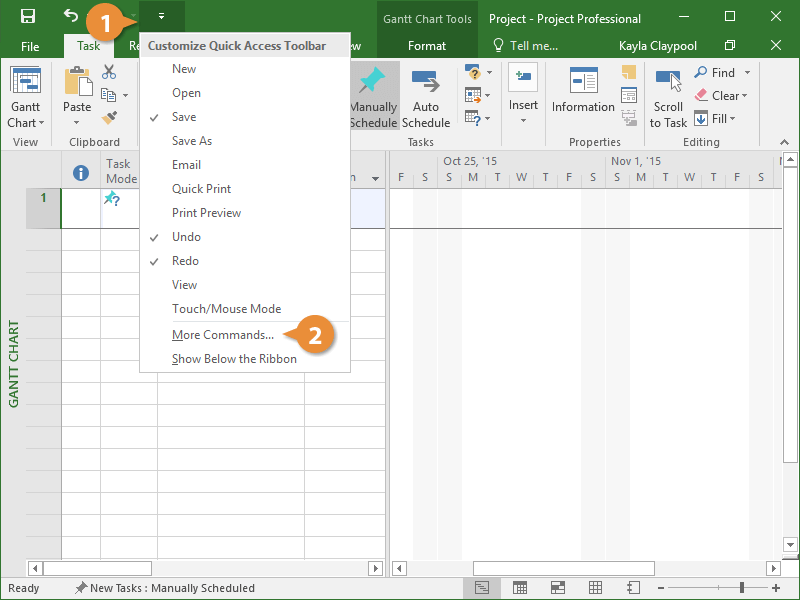This screenshot has height=600, width=800.
Task: Click the Cut scissors icon
Action: (x=109, y=72)
